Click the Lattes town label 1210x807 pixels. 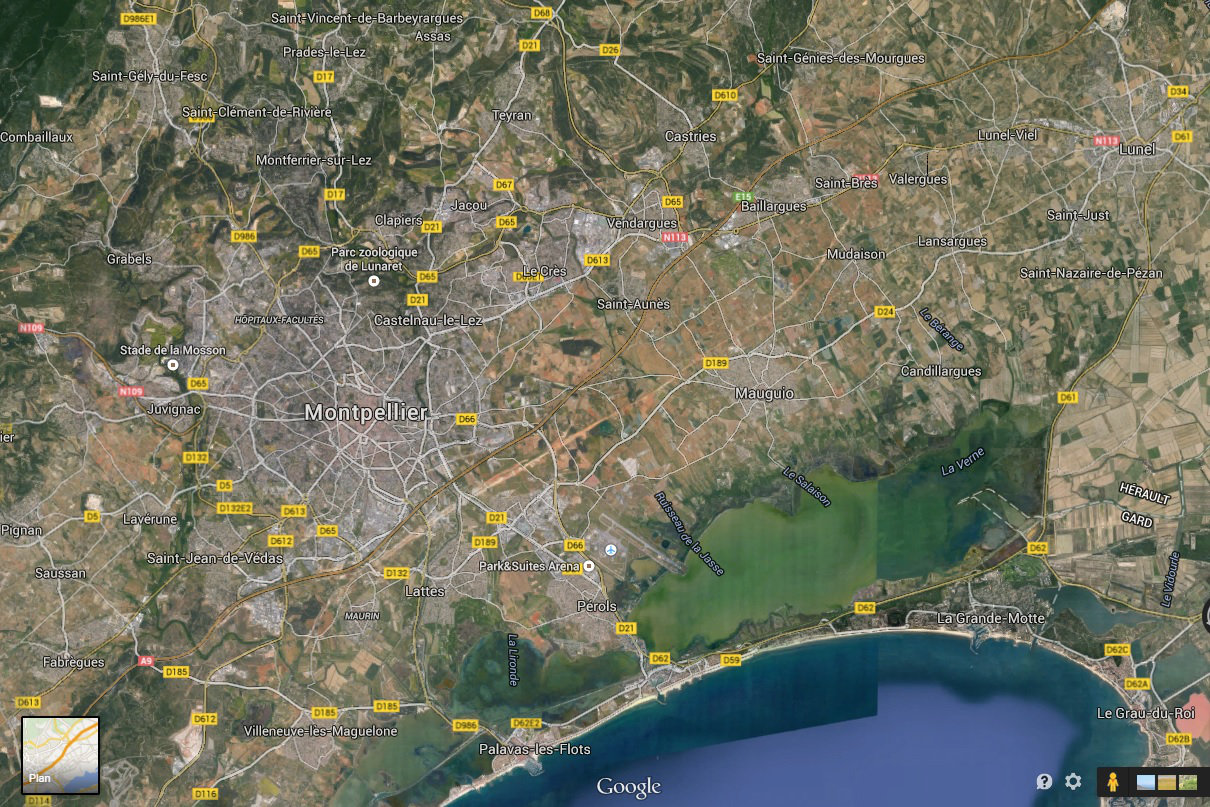click(425, 591)
